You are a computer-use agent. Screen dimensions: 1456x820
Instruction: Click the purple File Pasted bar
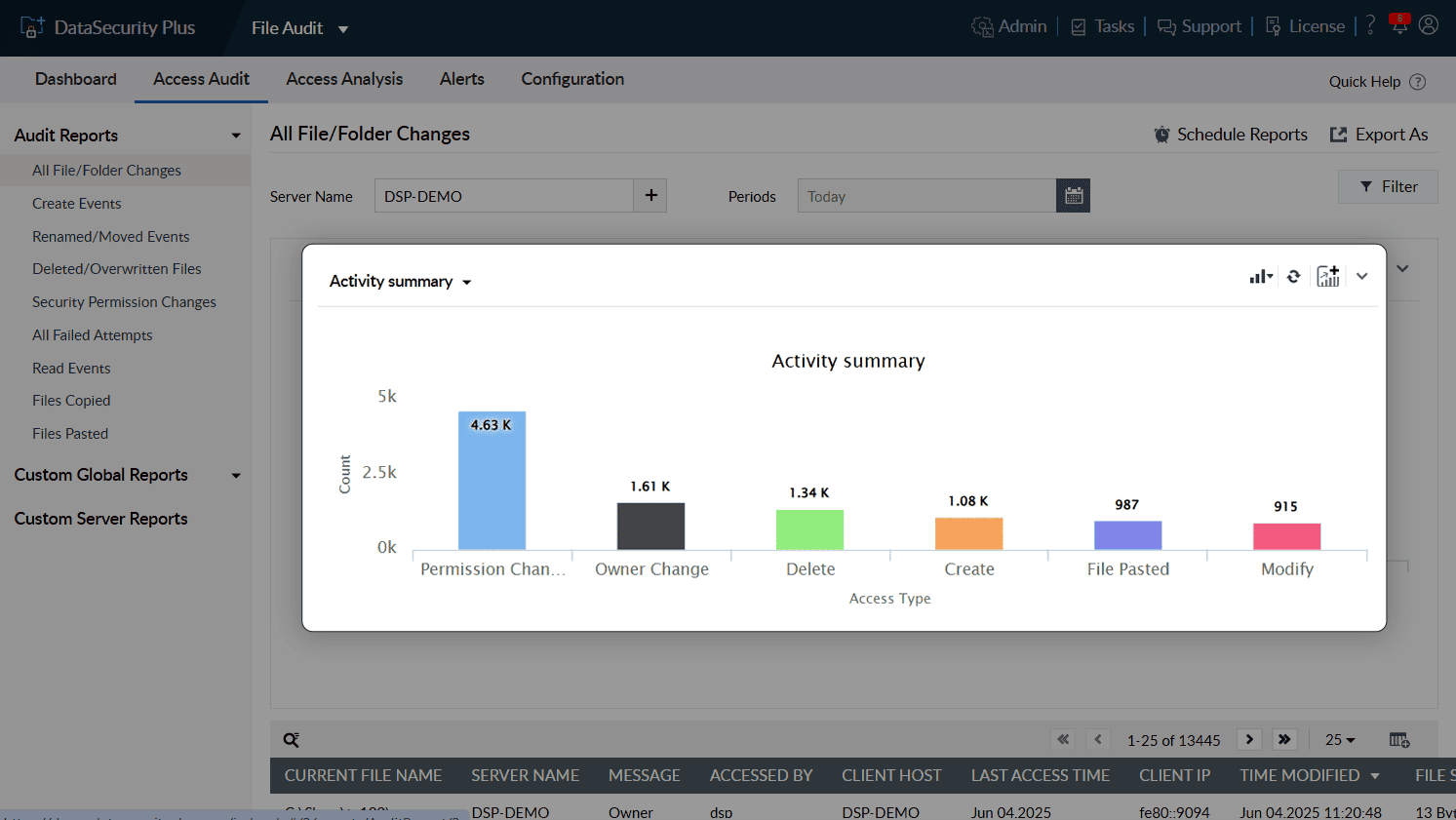[x=1127, y=535]
